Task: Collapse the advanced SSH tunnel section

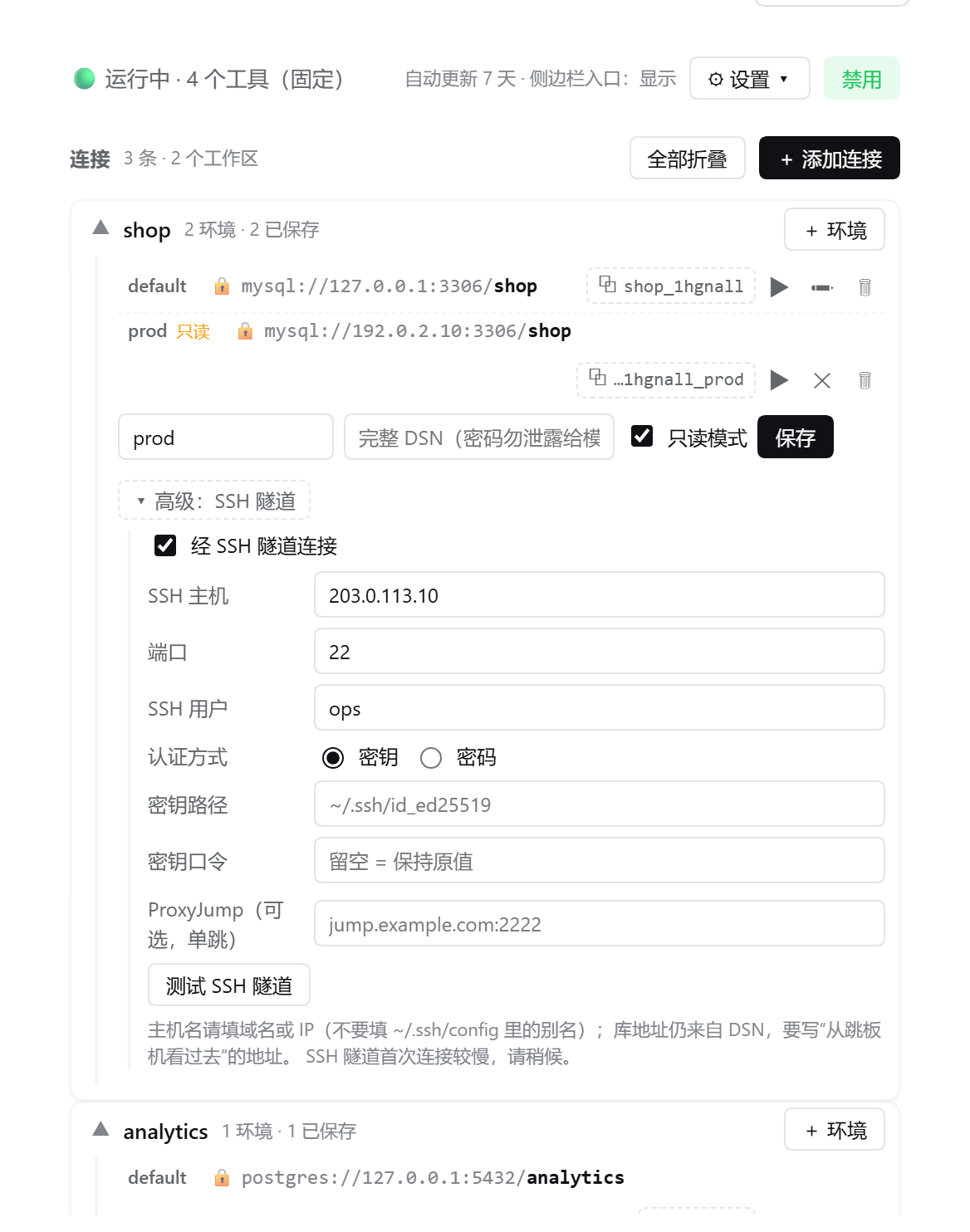Action: [x=214, y=501]
